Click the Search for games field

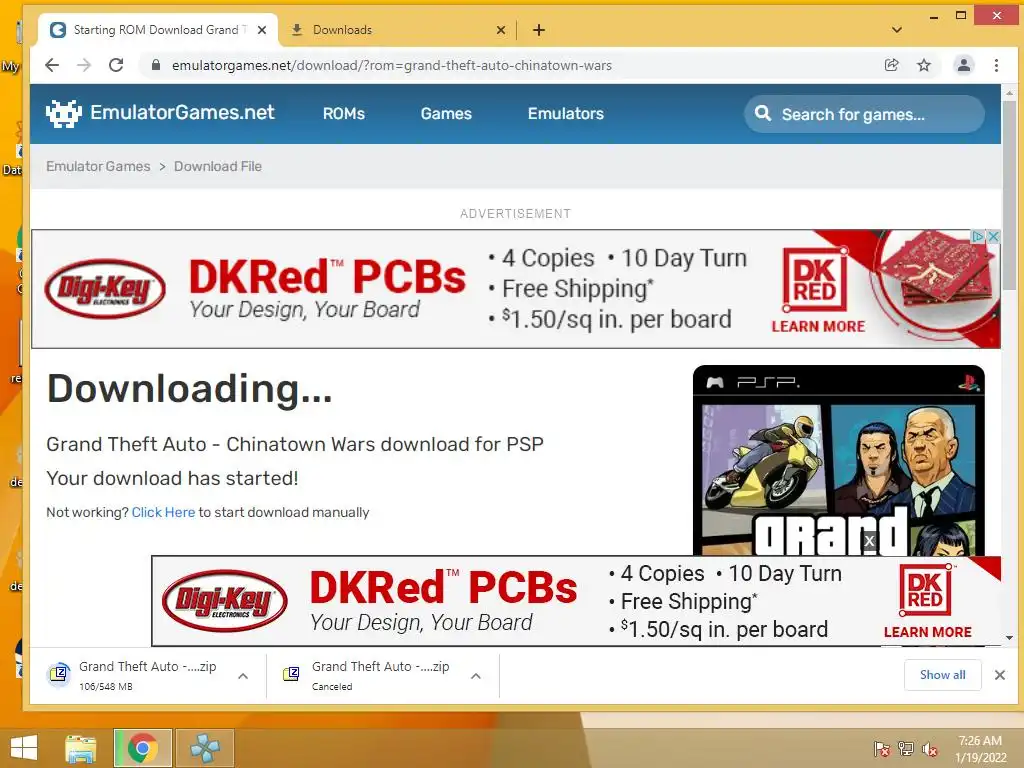(x=864, y=114)
